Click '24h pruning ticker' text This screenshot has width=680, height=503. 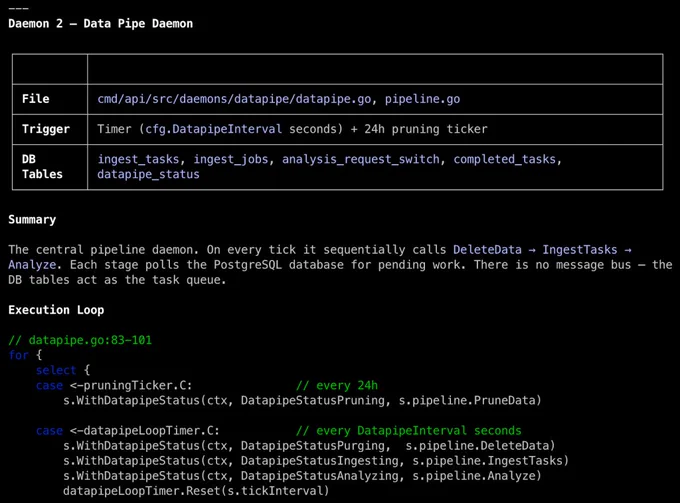pyautogui.click(x=426, y=129)
